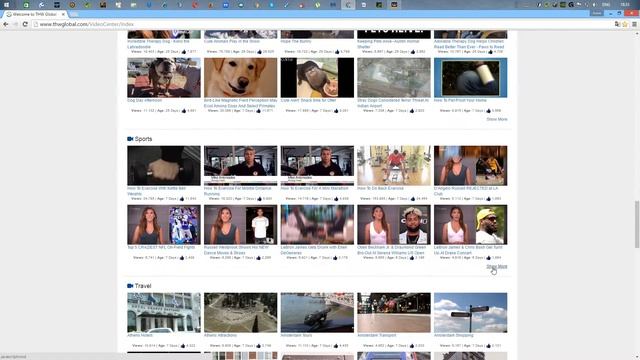
Task: Click the thumbs-up under the Amsterdam Shopping video
Action: pos(488,346)
